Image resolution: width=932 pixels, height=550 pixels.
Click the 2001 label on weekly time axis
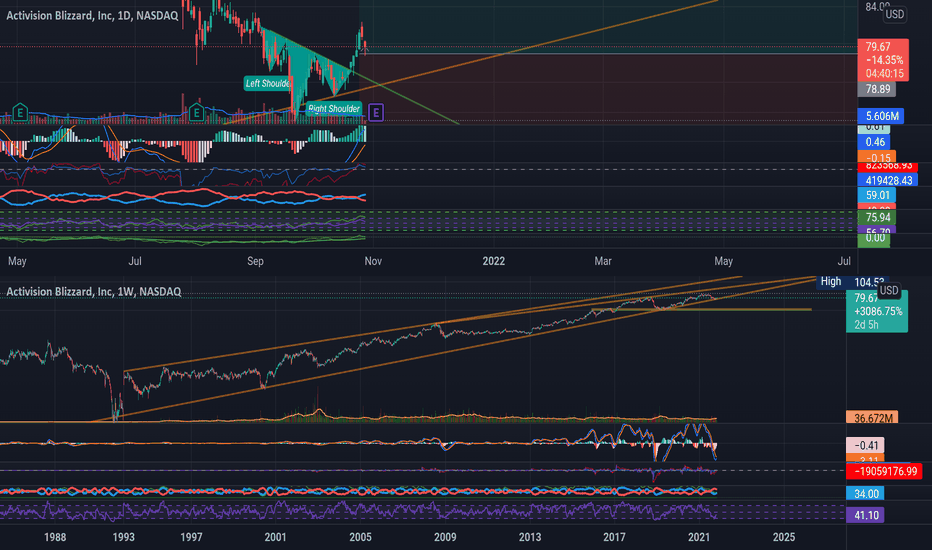[x=275, y=537]
